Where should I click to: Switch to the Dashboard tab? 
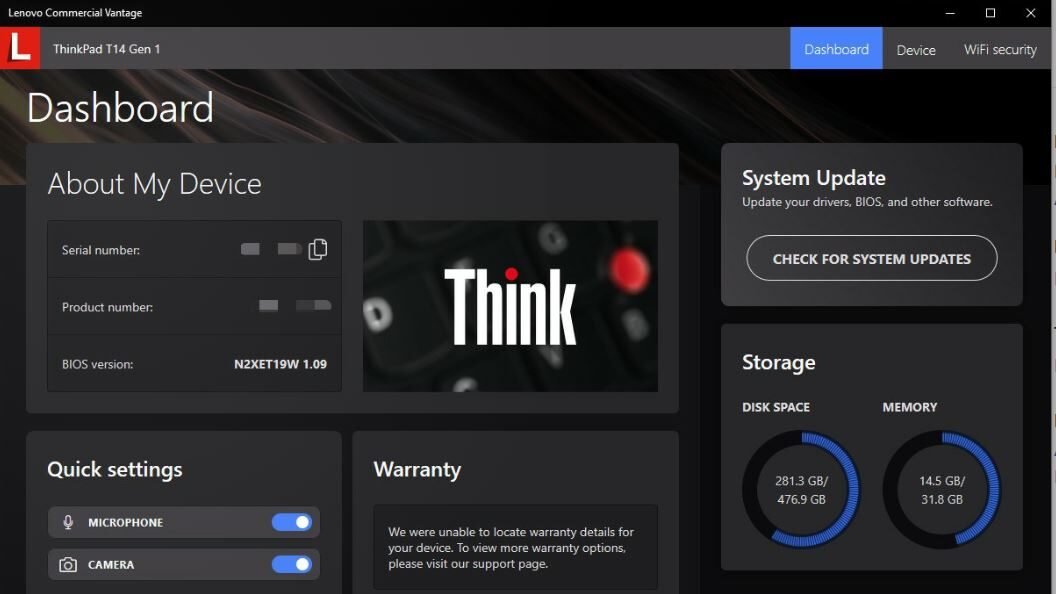pos(836,48)
